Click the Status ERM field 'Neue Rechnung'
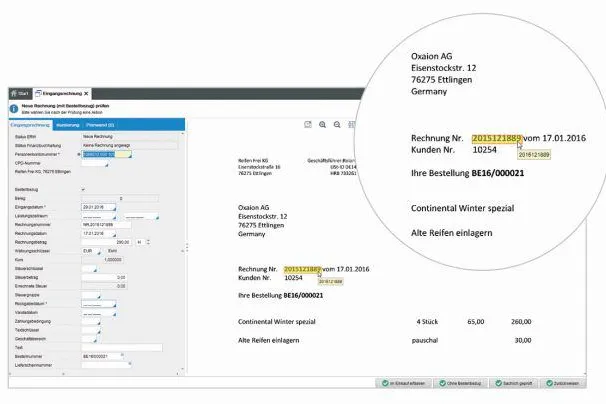 click(x=129, y=136)
